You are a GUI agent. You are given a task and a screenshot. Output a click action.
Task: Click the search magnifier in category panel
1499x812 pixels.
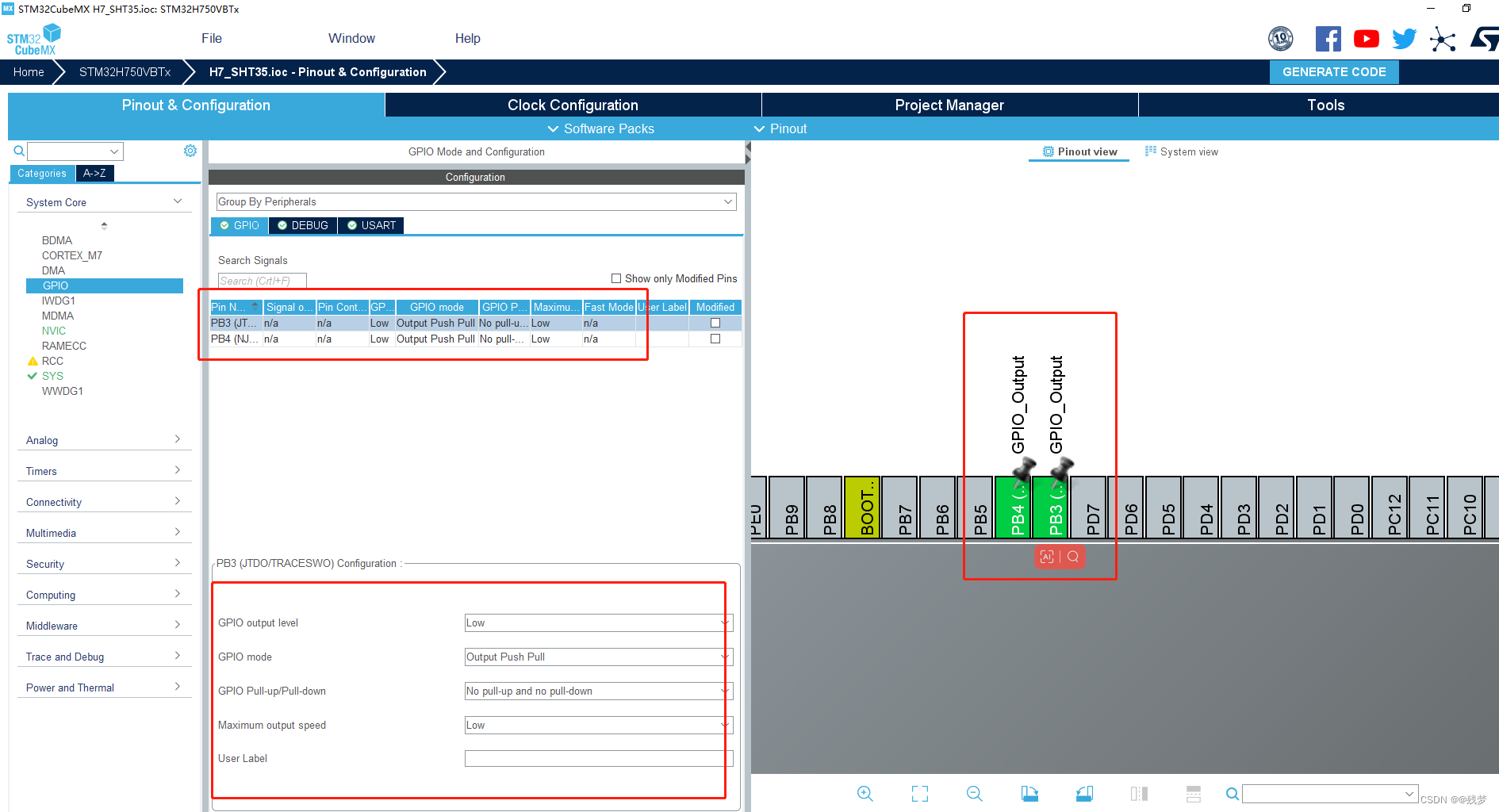tap(19, 151)
